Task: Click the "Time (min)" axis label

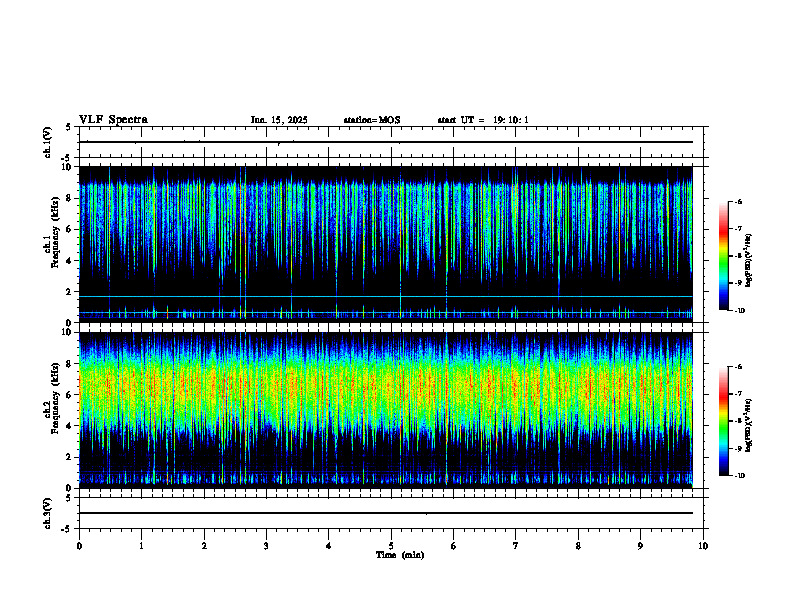Action: point(400,555)
